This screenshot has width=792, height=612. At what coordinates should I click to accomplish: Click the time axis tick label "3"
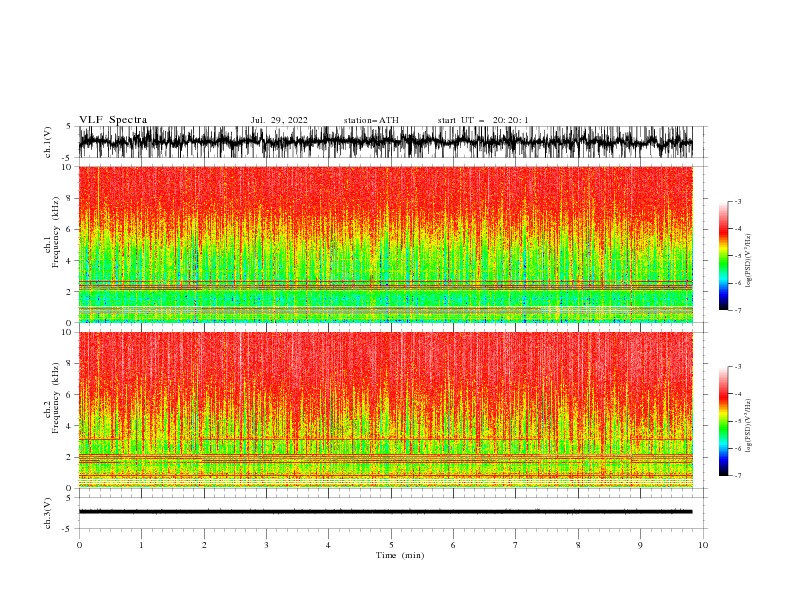click(x=266, y=545)
